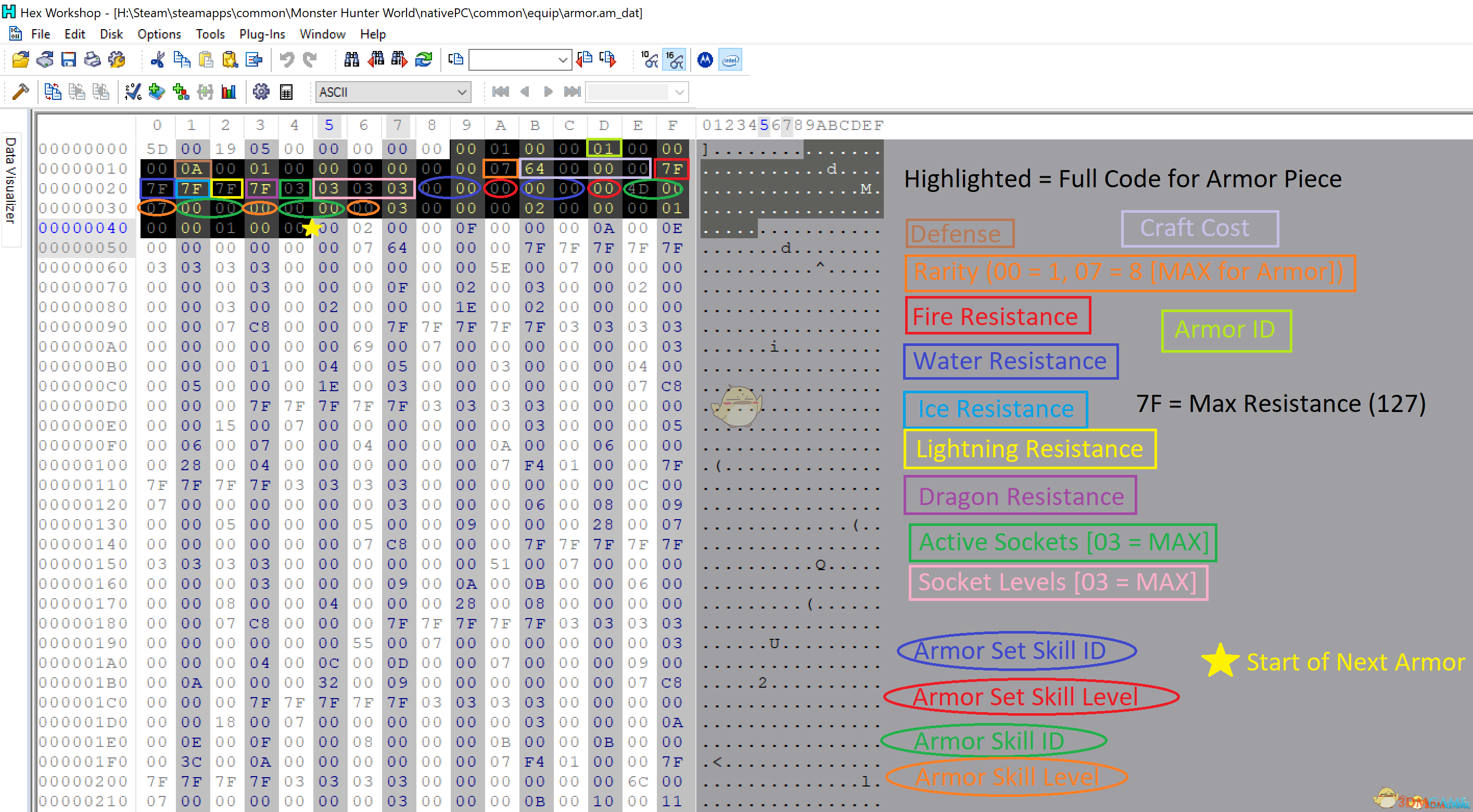Redo the last undone edit
Screen dimensions: 1473x812
(x=310, y=59)
